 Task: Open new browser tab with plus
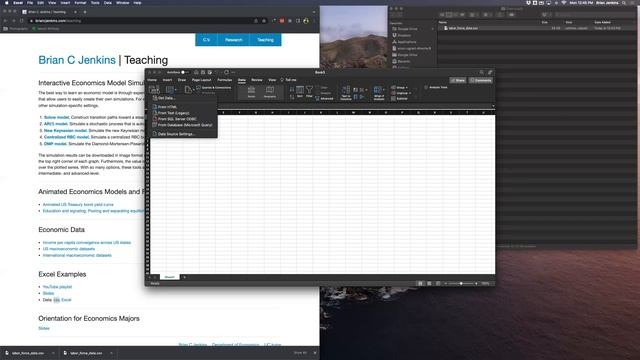84,12
